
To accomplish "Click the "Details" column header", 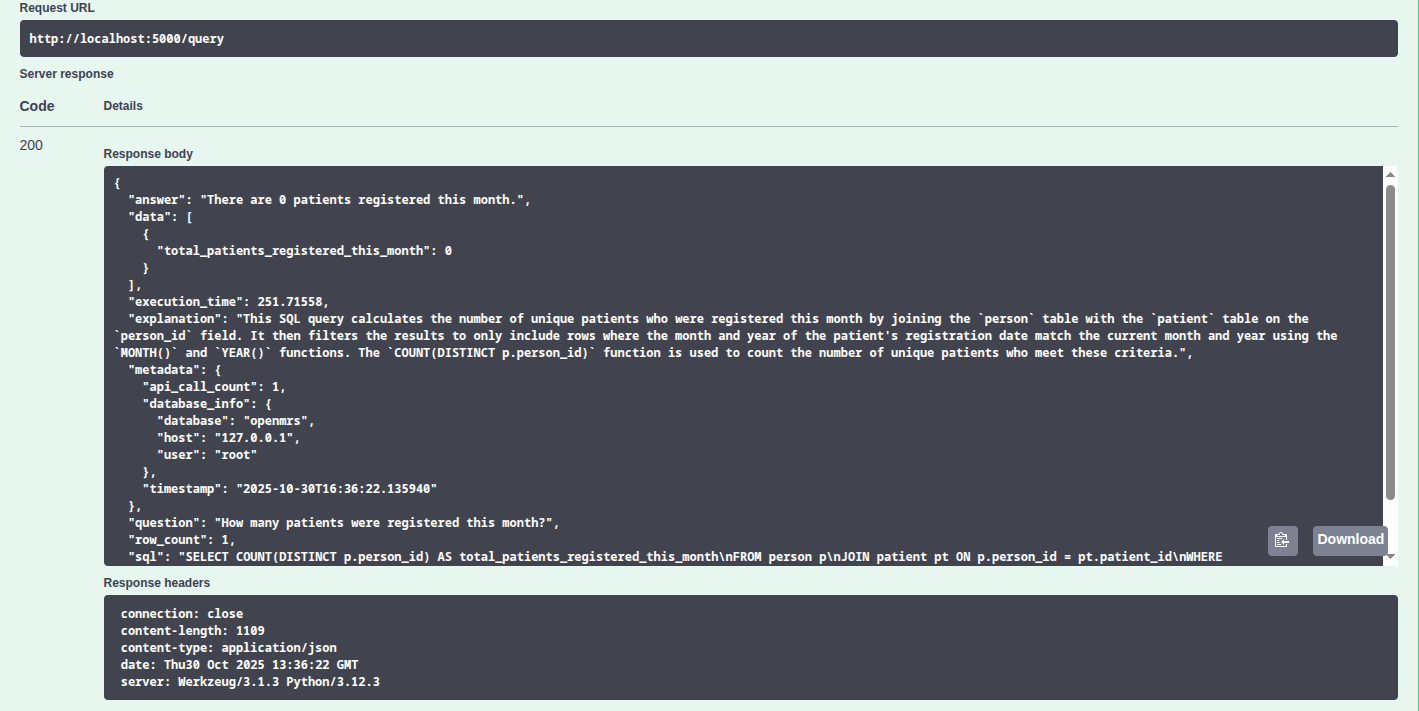I will pos(123,106).
